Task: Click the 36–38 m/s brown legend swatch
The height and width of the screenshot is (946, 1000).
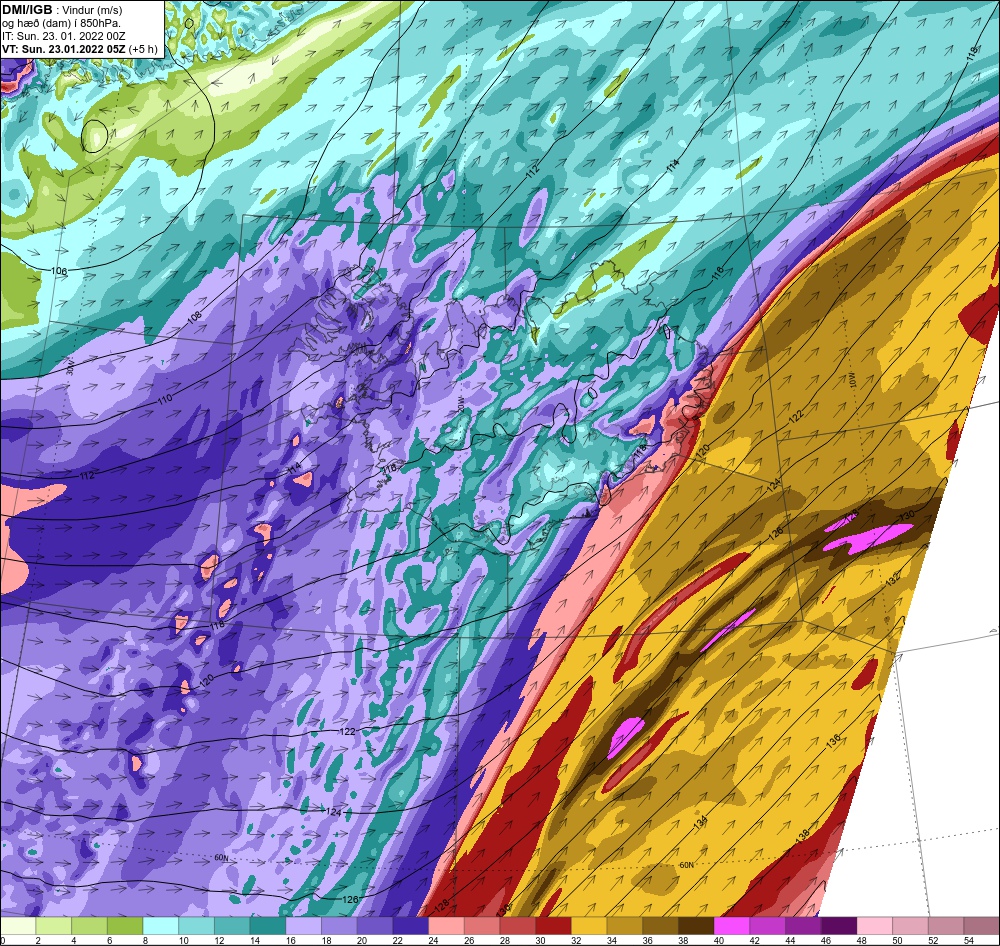Action: pyautogui.click(x=661, y=926)
